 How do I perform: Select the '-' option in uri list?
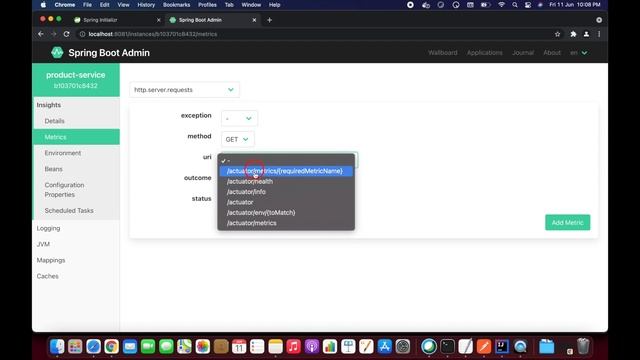tap(286, 160)
